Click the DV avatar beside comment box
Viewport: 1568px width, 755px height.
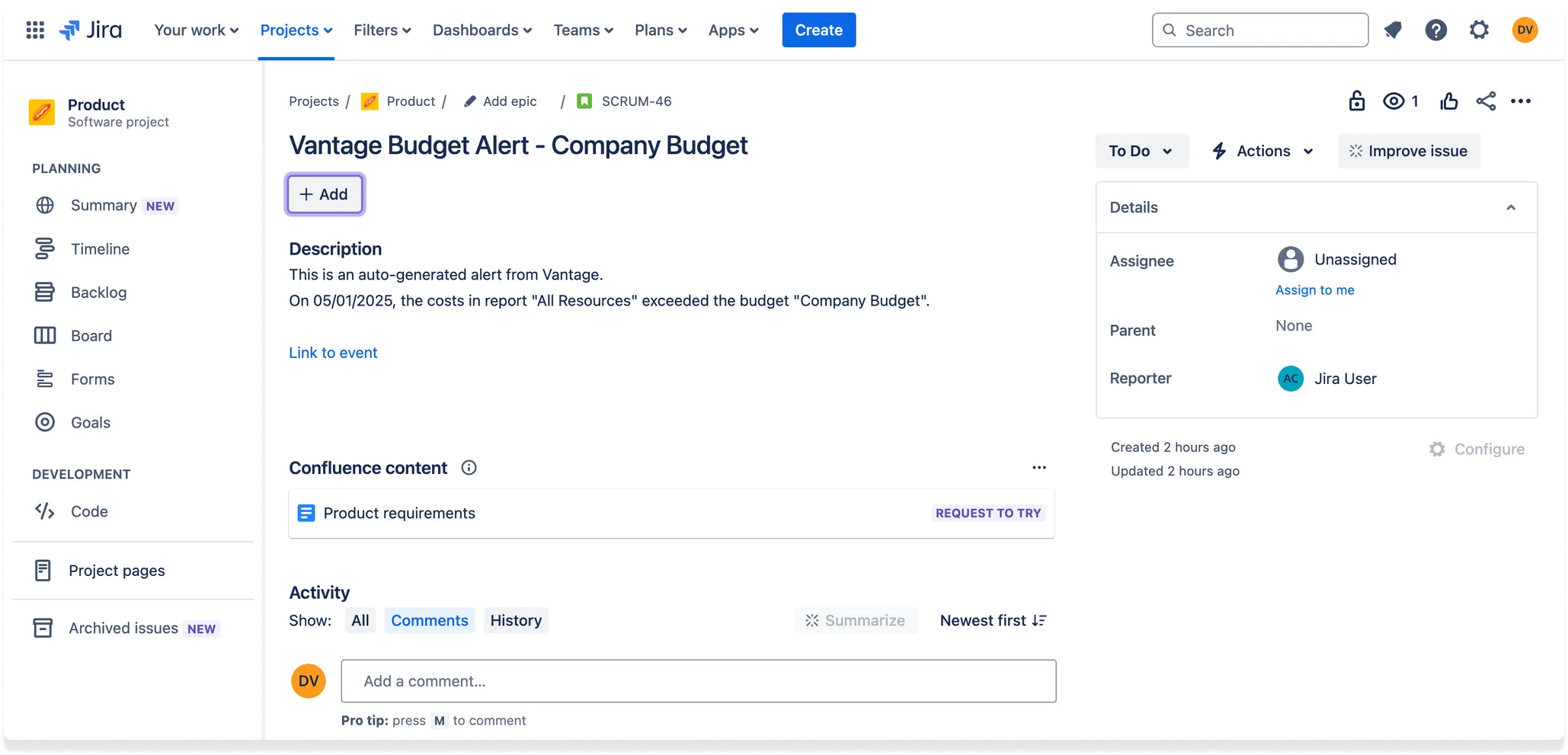coord(309,681)
